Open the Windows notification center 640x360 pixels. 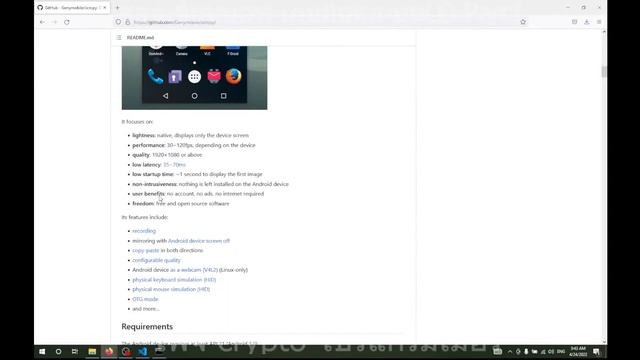point(596,351)
